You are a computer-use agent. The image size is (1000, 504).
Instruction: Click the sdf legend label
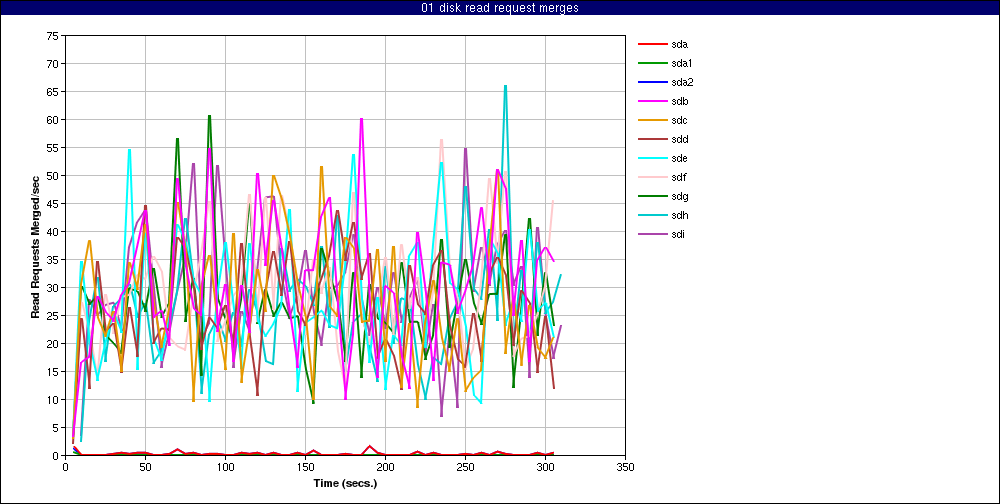679,177
